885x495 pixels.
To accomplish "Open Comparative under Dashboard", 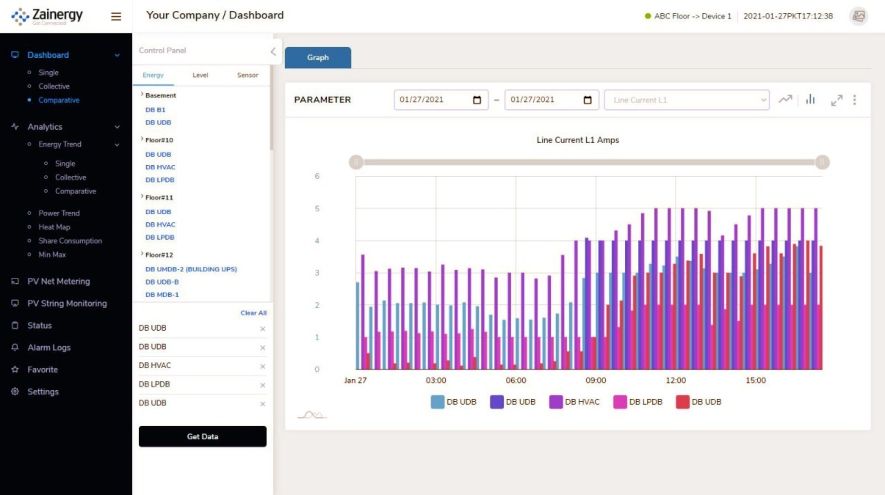I will (59, 100).
